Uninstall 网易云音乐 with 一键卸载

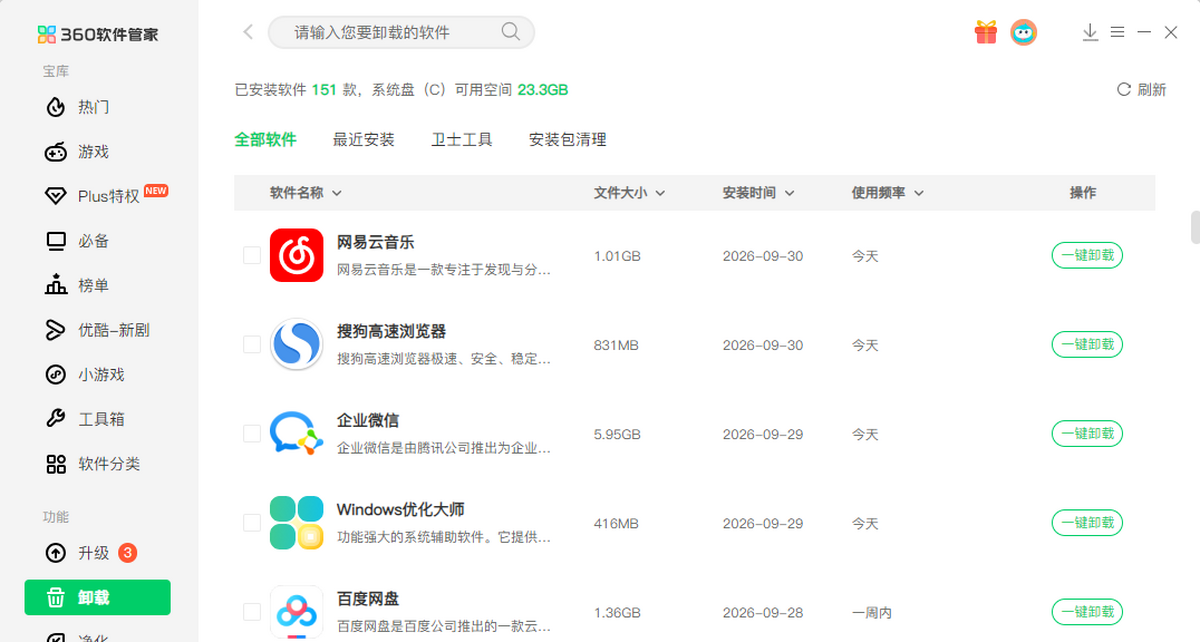coord(1087,256)
